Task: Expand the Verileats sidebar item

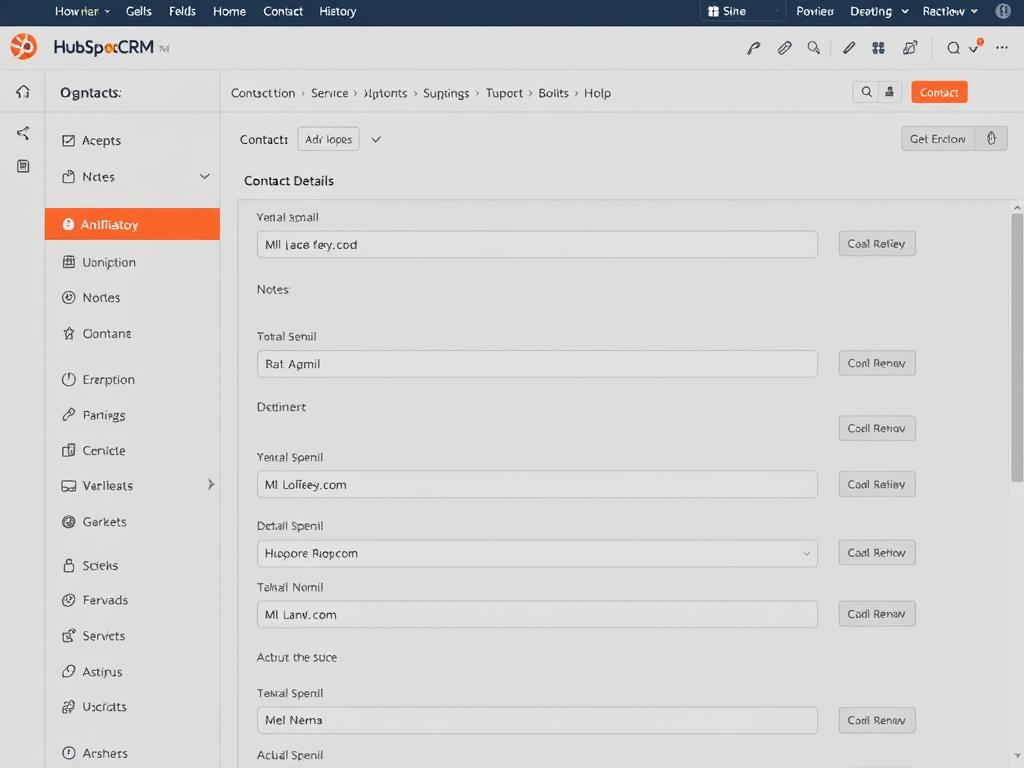Action: click(x=210, y=485)
